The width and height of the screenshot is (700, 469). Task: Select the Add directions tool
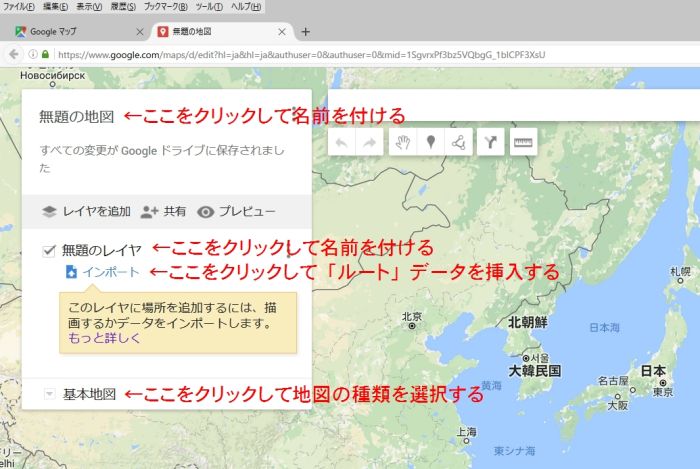(x=490, y=142)
